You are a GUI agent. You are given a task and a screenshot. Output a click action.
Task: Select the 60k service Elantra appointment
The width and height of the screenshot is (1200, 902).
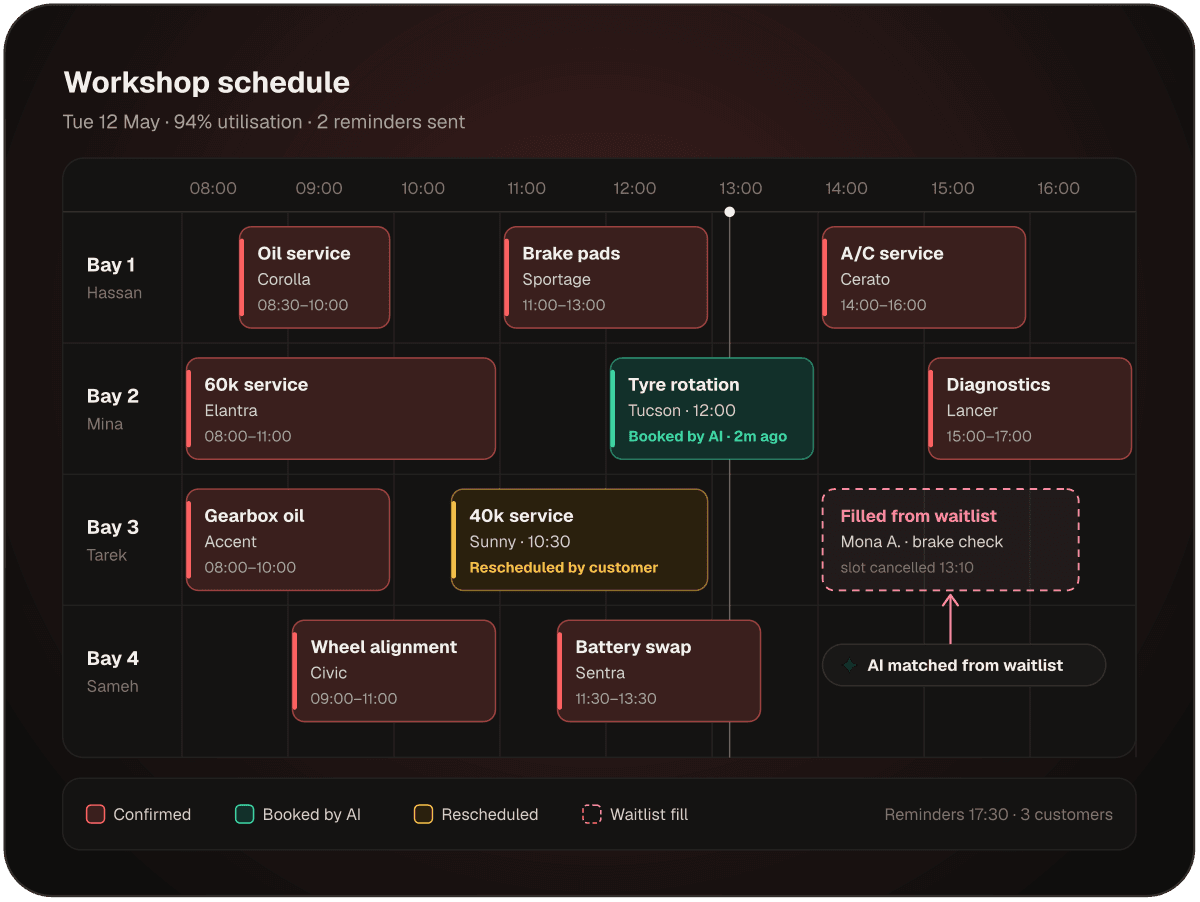click(x=340, y=408)
